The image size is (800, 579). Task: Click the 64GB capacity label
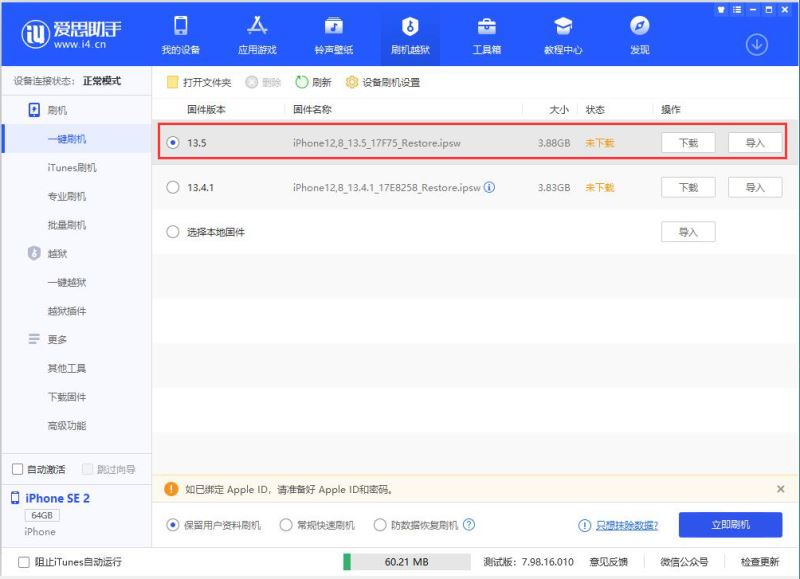(42, 515)
